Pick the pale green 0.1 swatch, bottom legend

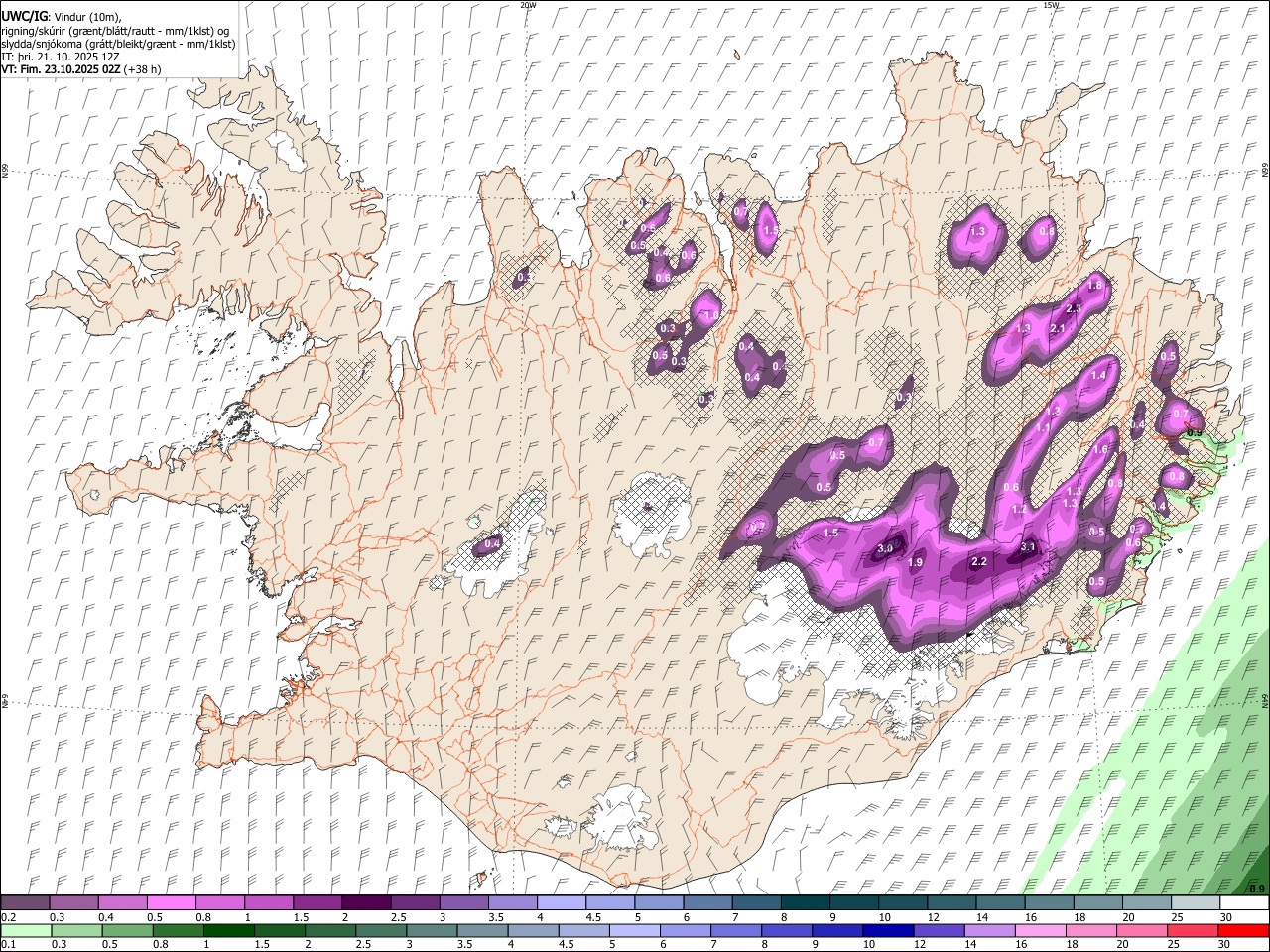(x=25, y=930)
